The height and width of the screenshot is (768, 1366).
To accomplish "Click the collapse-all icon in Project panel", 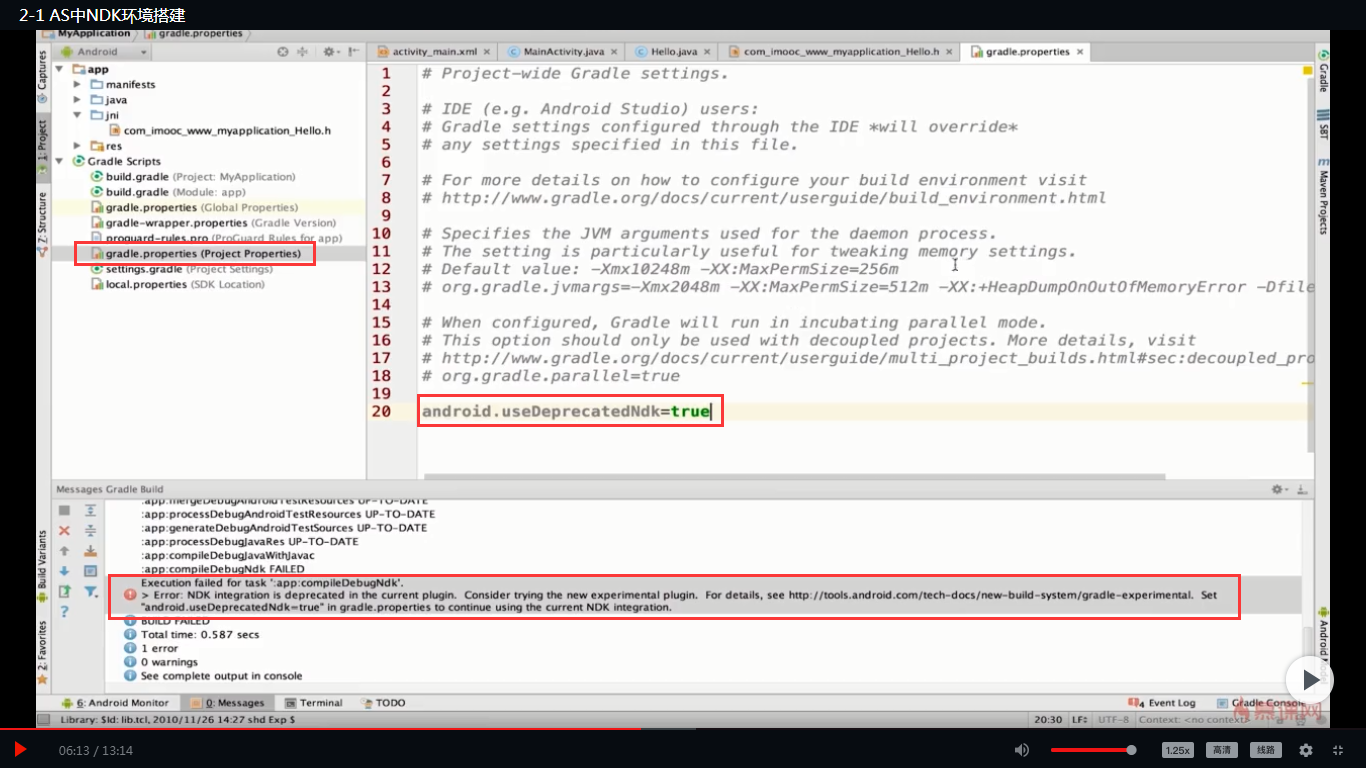I will (x=302, y=52).
